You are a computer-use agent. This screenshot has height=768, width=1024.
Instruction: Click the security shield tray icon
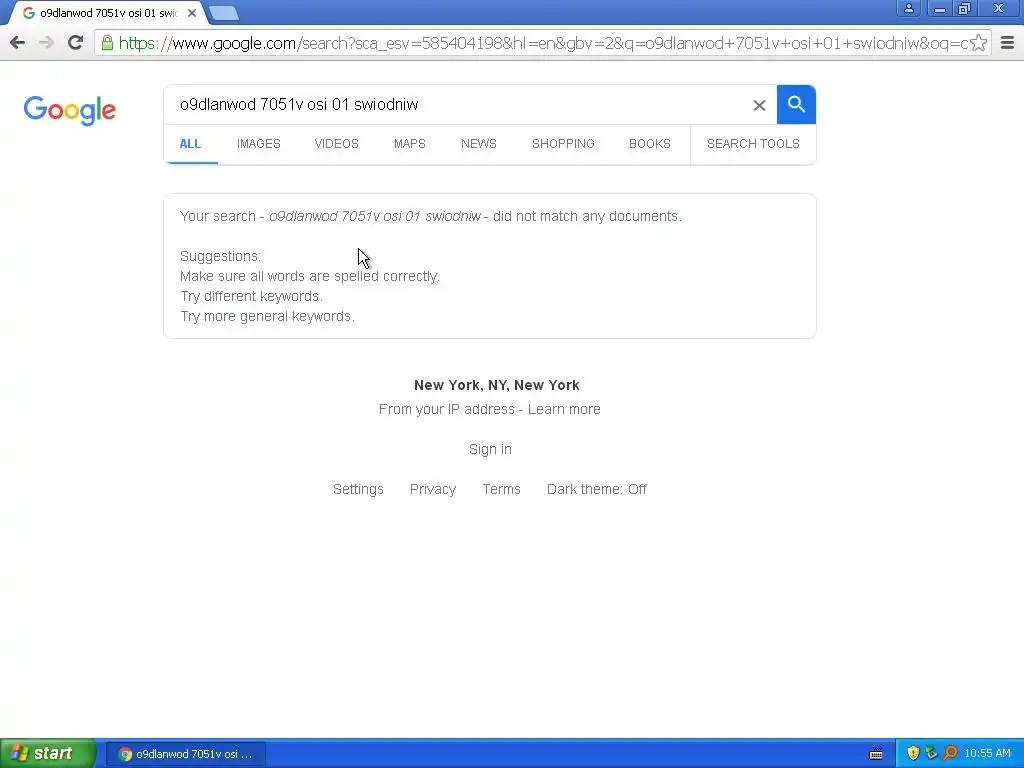pos(913,753)
